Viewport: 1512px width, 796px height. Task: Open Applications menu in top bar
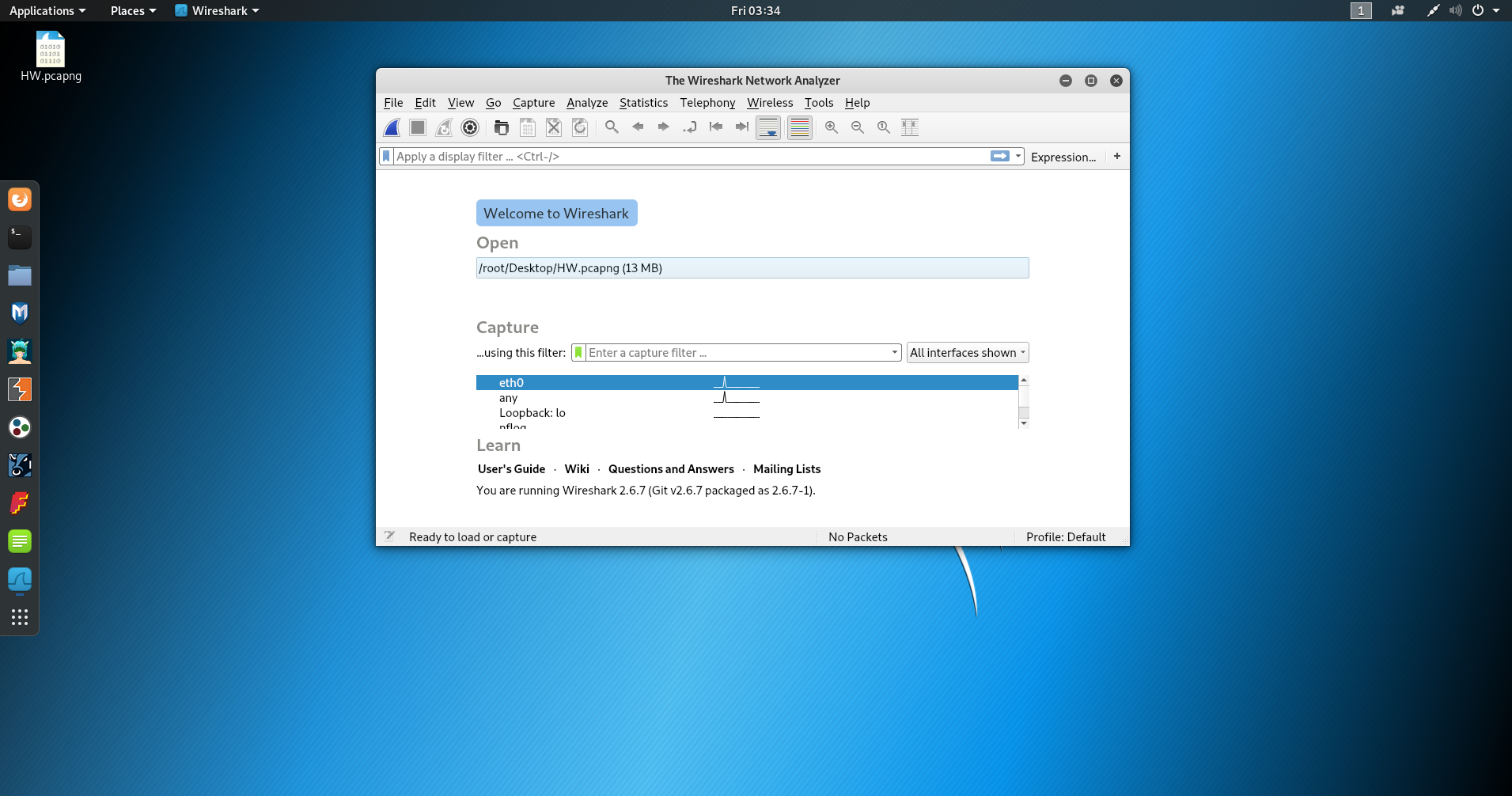(47, 10)
